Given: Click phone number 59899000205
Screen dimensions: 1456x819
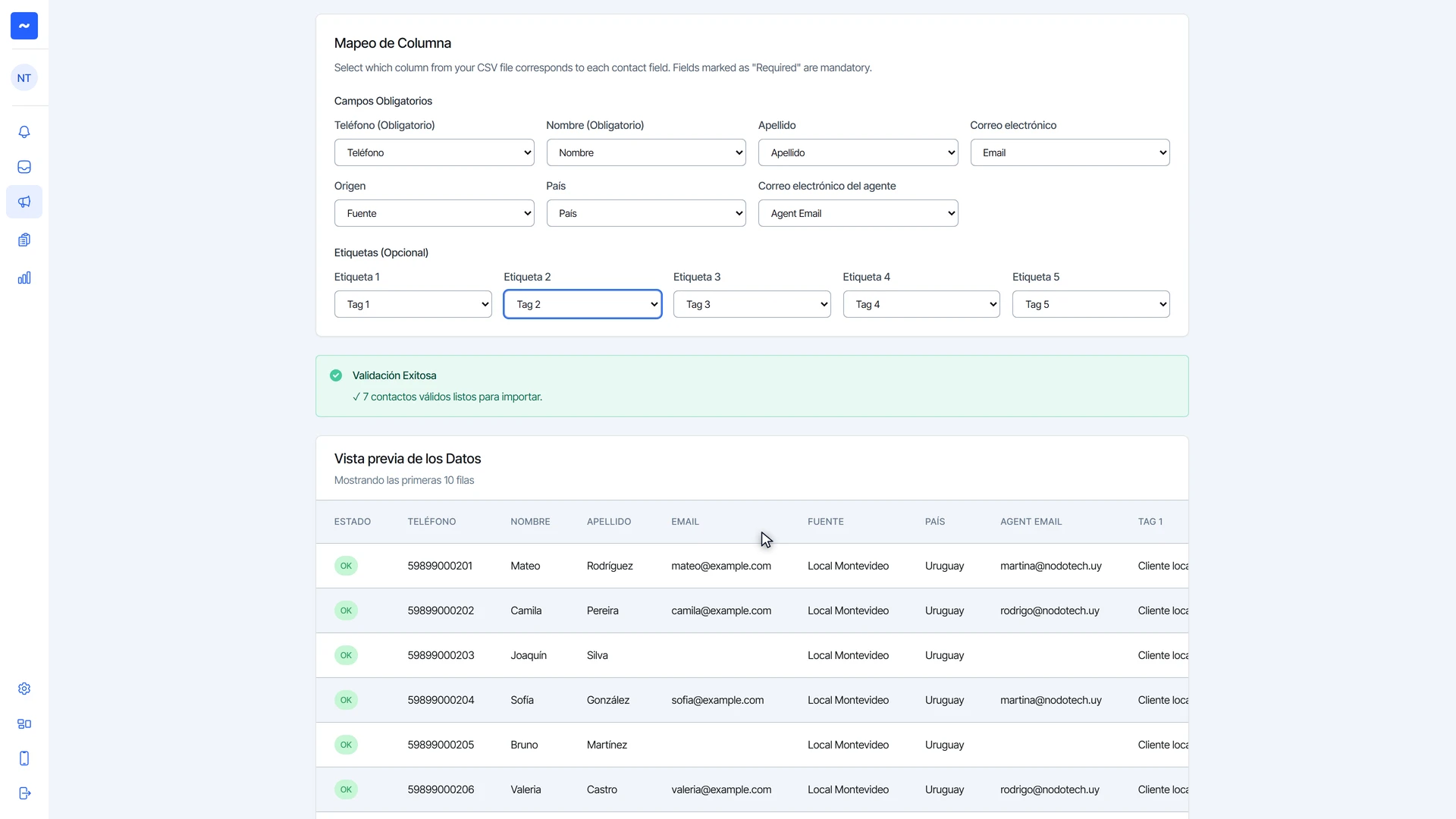Looking at the screenshot, I should 441,745.
